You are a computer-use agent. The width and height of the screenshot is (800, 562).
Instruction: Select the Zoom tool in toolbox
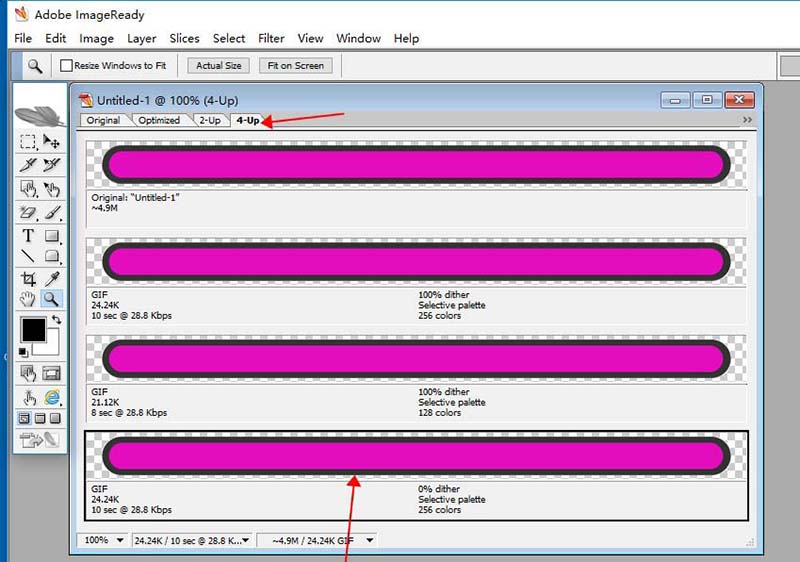coord(51,299)
